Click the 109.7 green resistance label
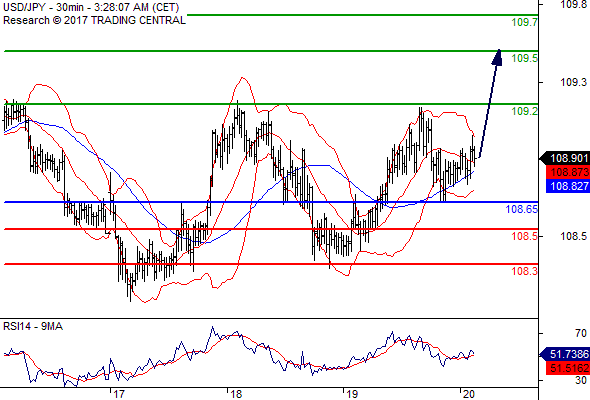590x400 pixels. (525, 22)
